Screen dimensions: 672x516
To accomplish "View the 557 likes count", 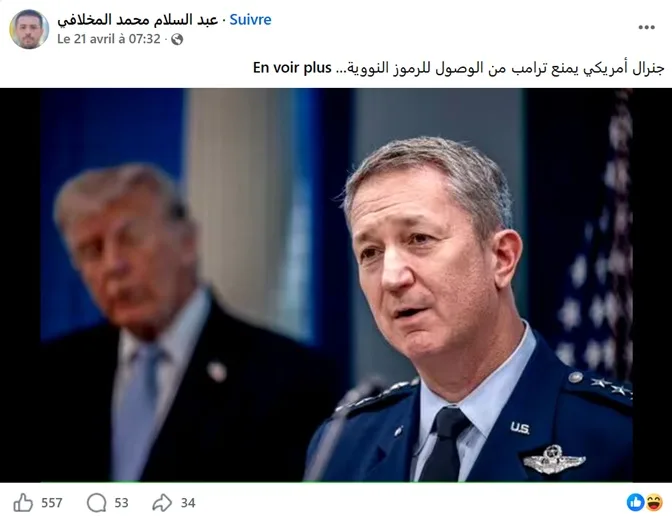I will tap(52, 503).
